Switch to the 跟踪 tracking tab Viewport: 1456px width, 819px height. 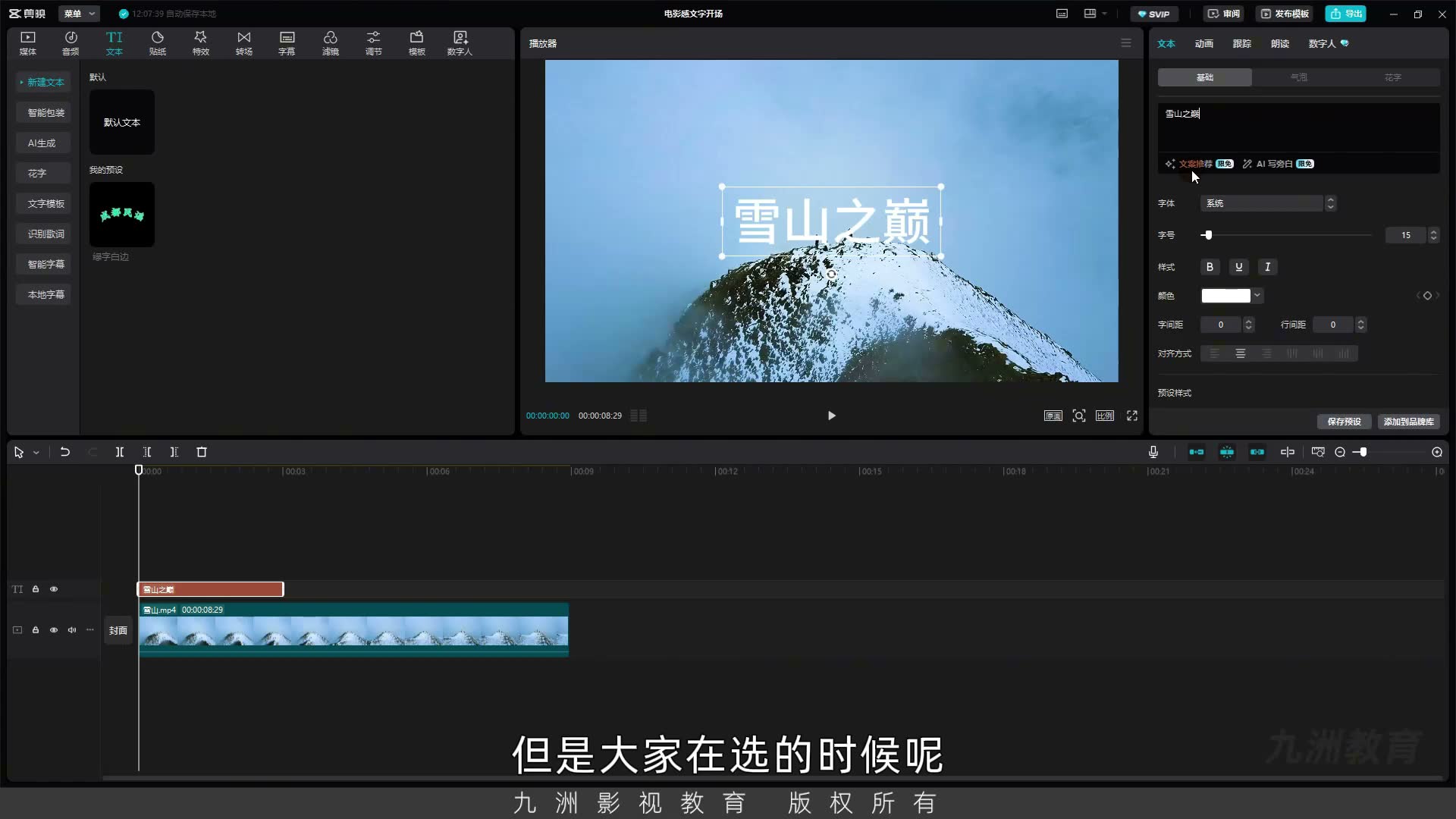1242,44
